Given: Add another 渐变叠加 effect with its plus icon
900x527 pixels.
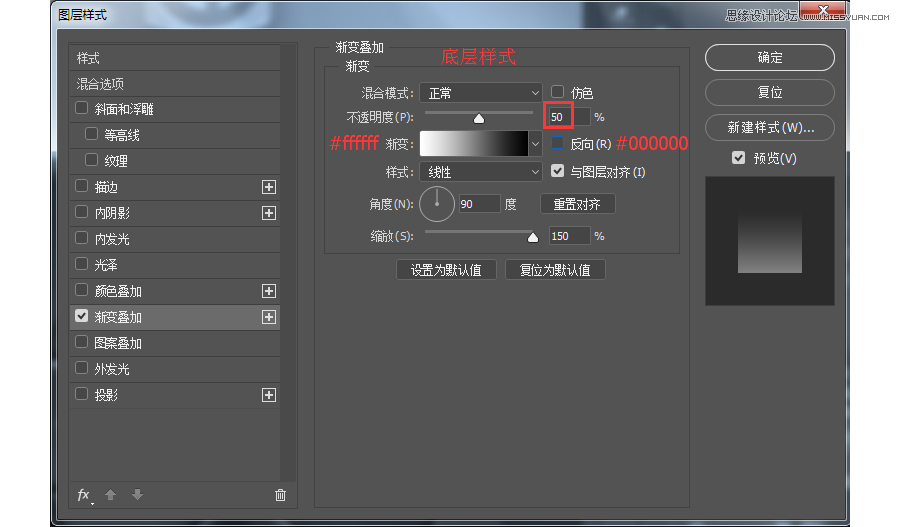Looking at the screenshot, I should coord(269,317).
